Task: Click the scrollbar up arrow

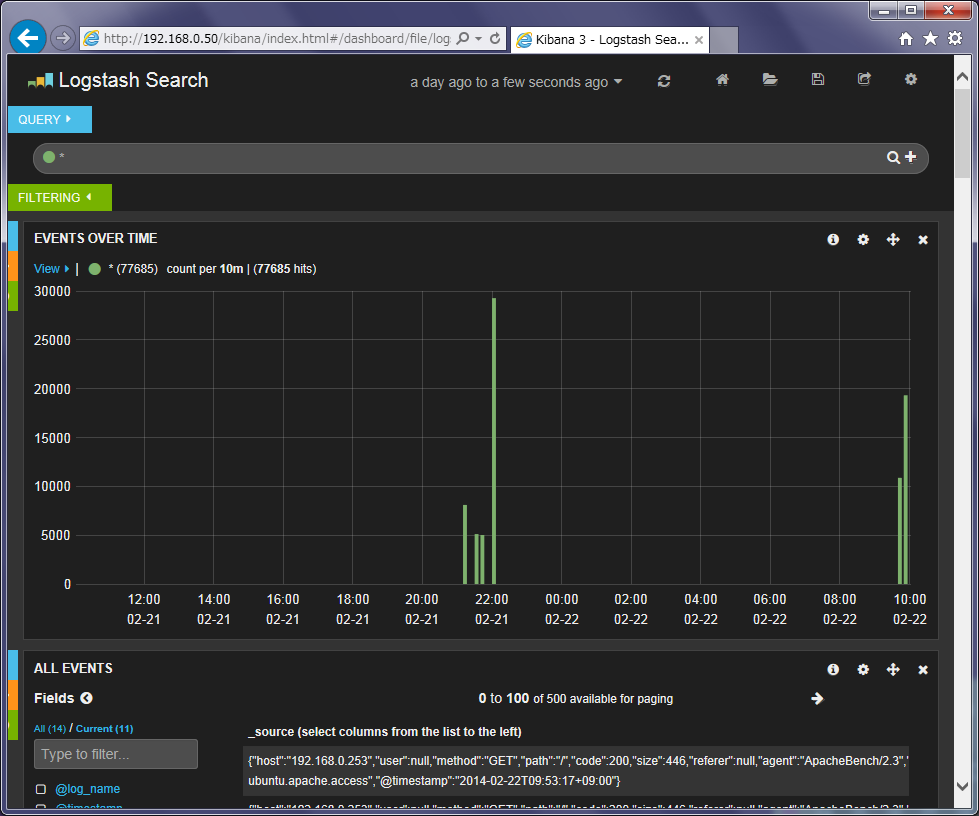Action: pyautogui.click(x=962, y=76)
